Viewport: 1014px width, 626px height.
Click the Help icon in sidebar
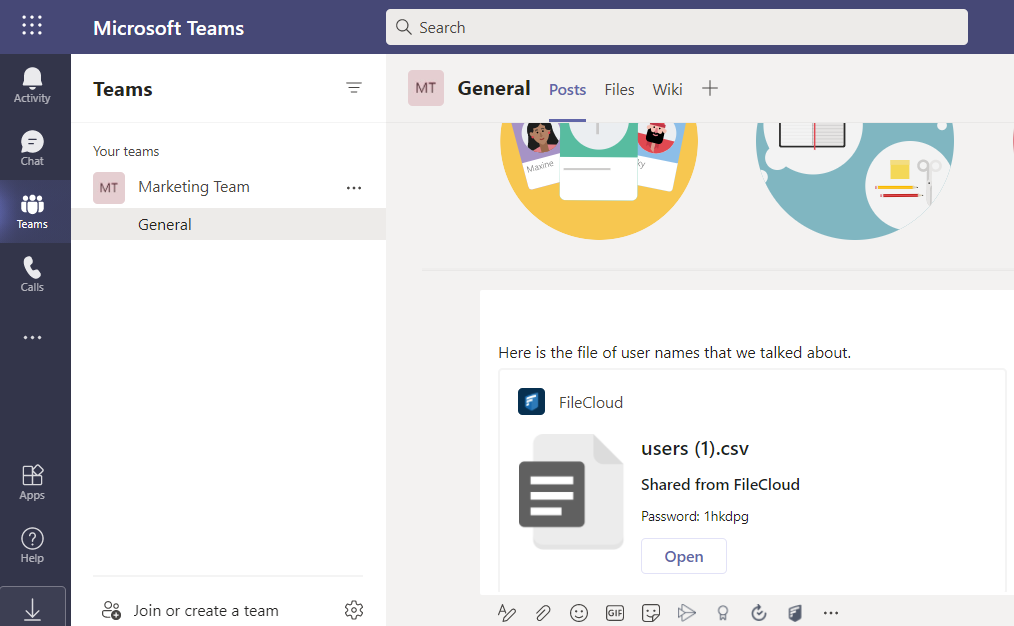coord(32,545)
